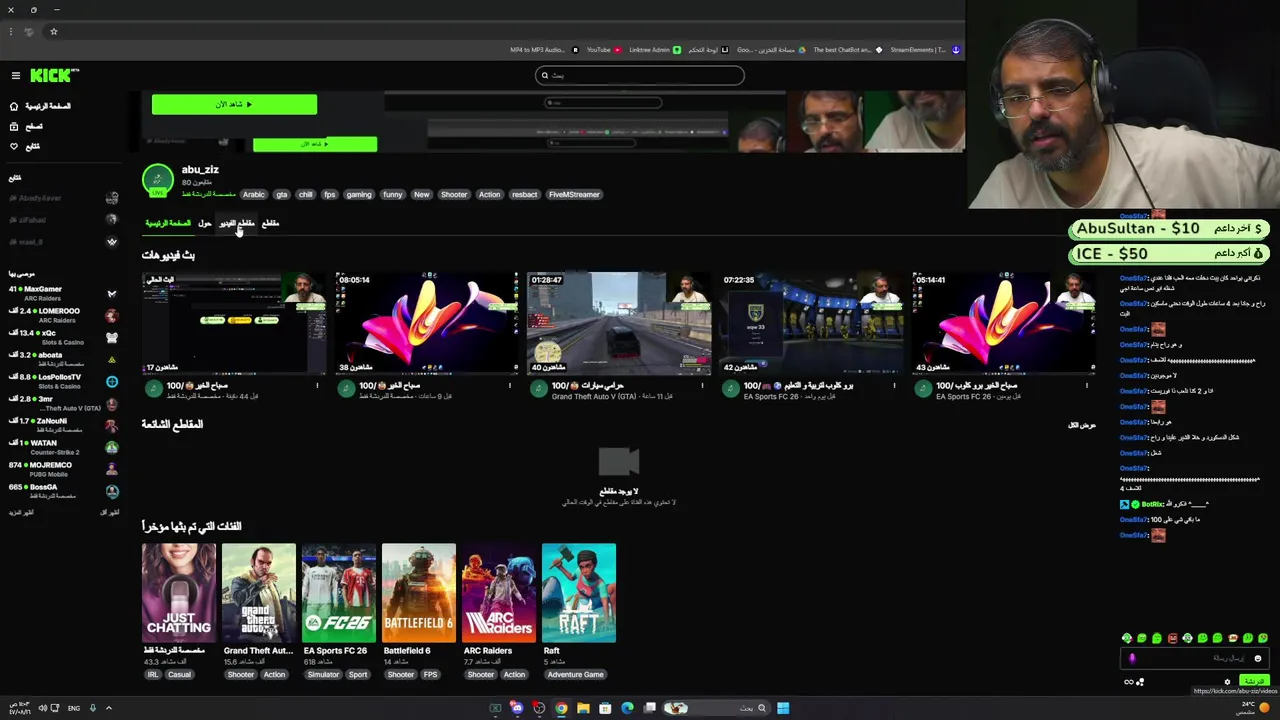This screenshot has height=720, width=1280.
Task: Click the angry red emote in chat bar
Action: 1172,638
